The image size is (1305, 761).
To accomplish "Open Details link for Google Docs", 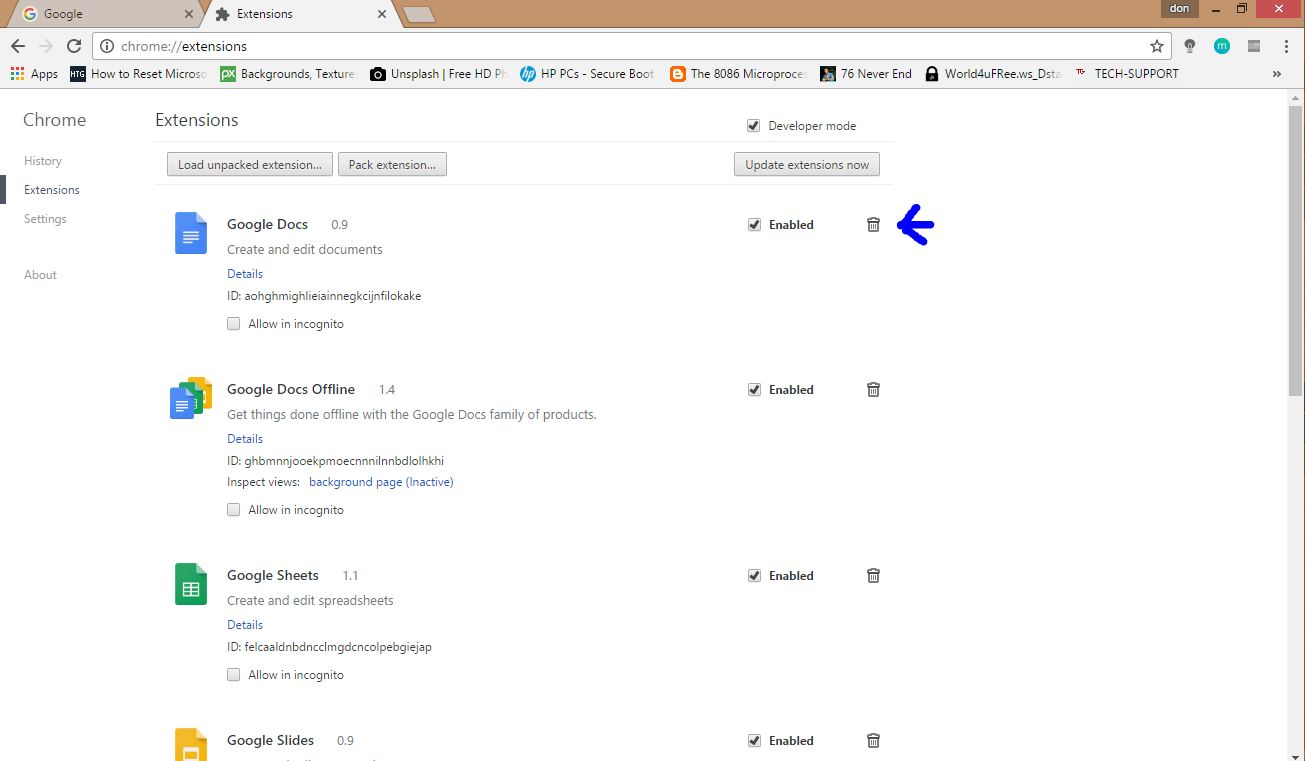I will pos(245,274).
